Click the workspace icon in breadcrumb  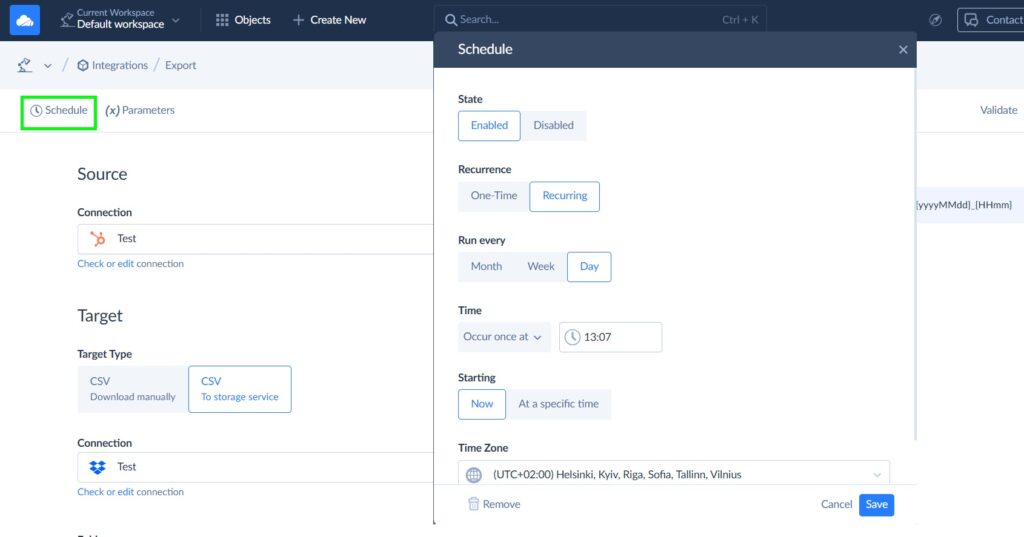tap(25, 65)
